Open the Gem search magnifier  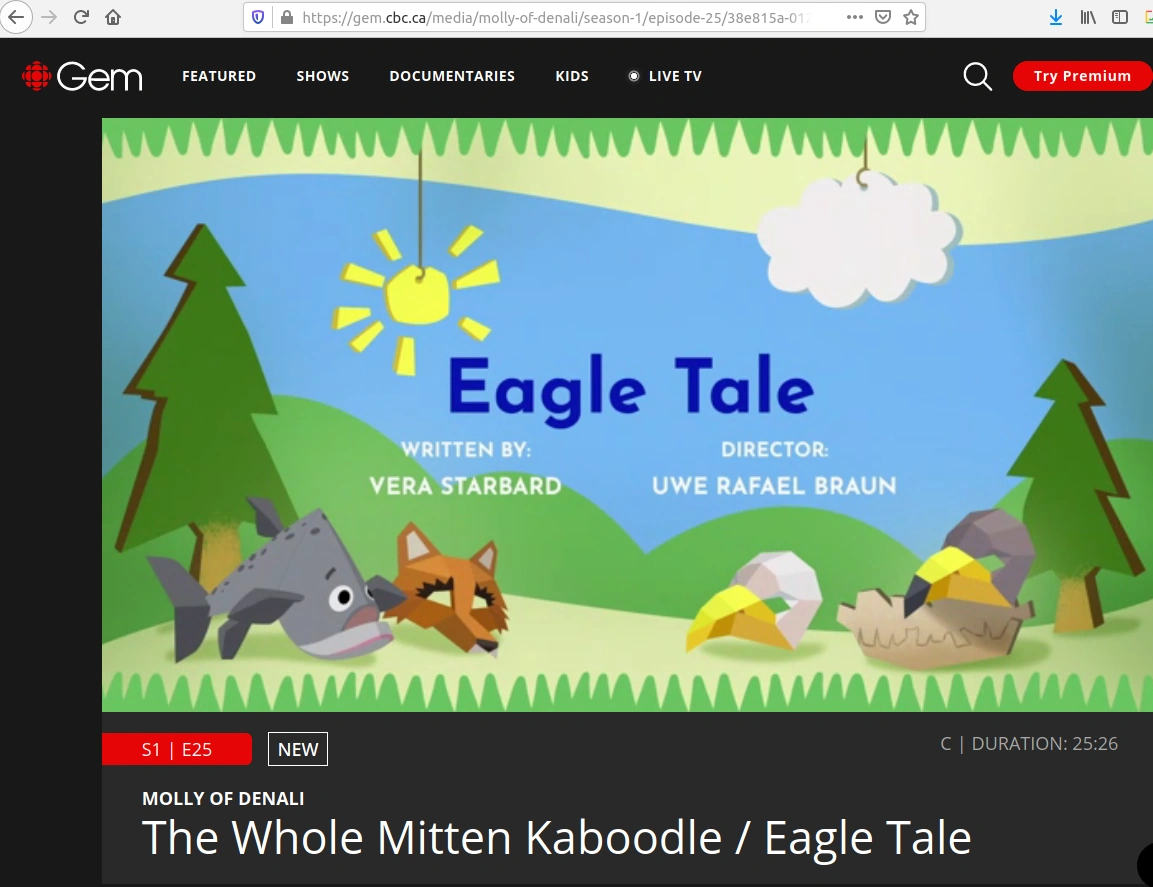click(977, 76)
